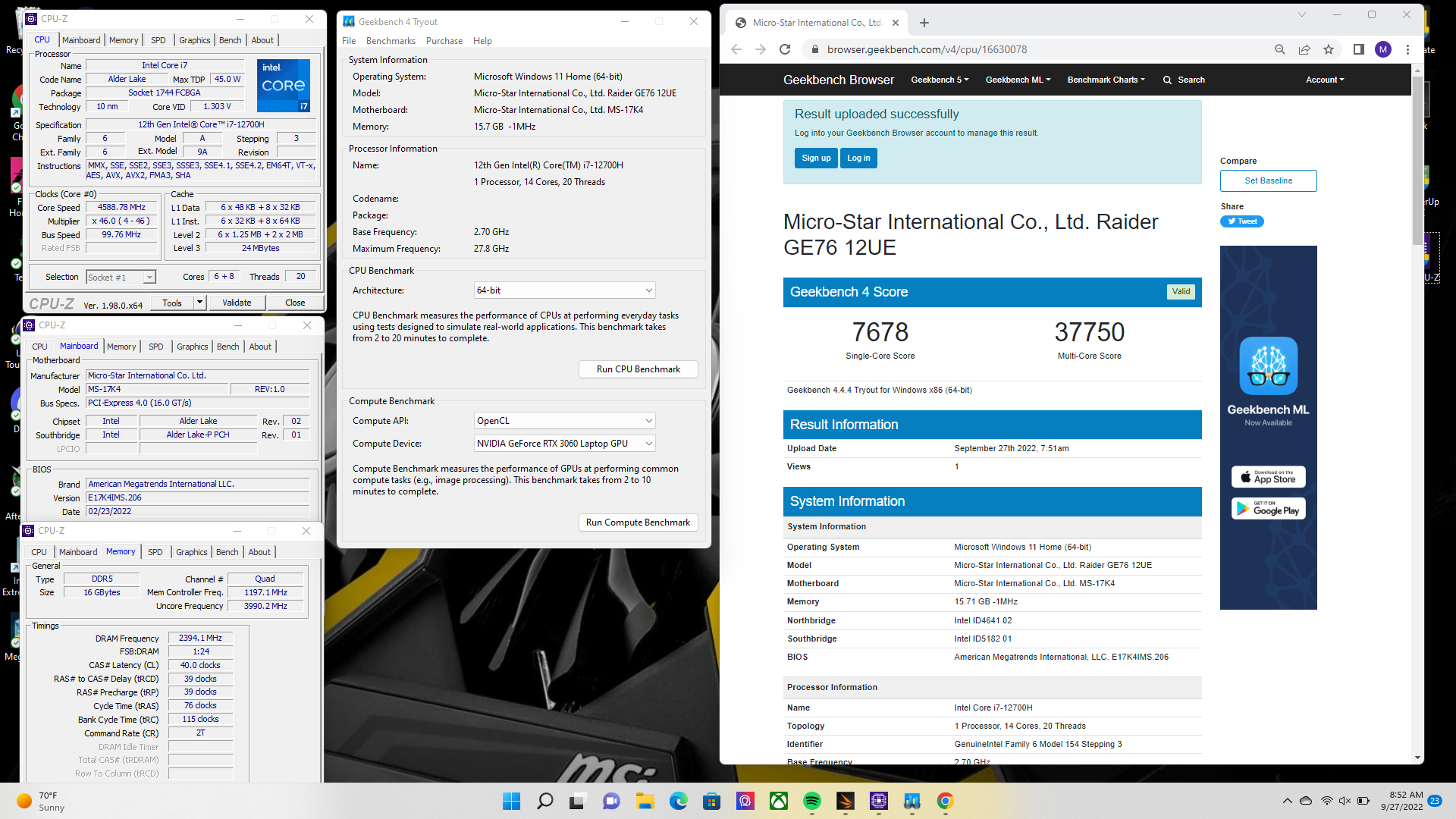Select Bench tab in middle CPU-Z window
Screen dimensions: 1456x819
227,347
